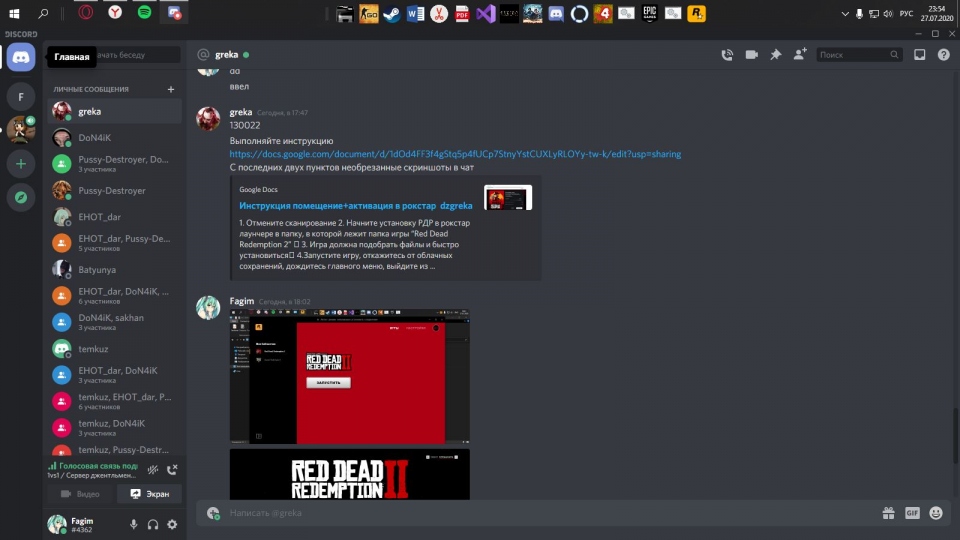Viewport: 960px width, 540px height.
Task: Open Explore public servers compass icon
Action: (x=21, y=197)
